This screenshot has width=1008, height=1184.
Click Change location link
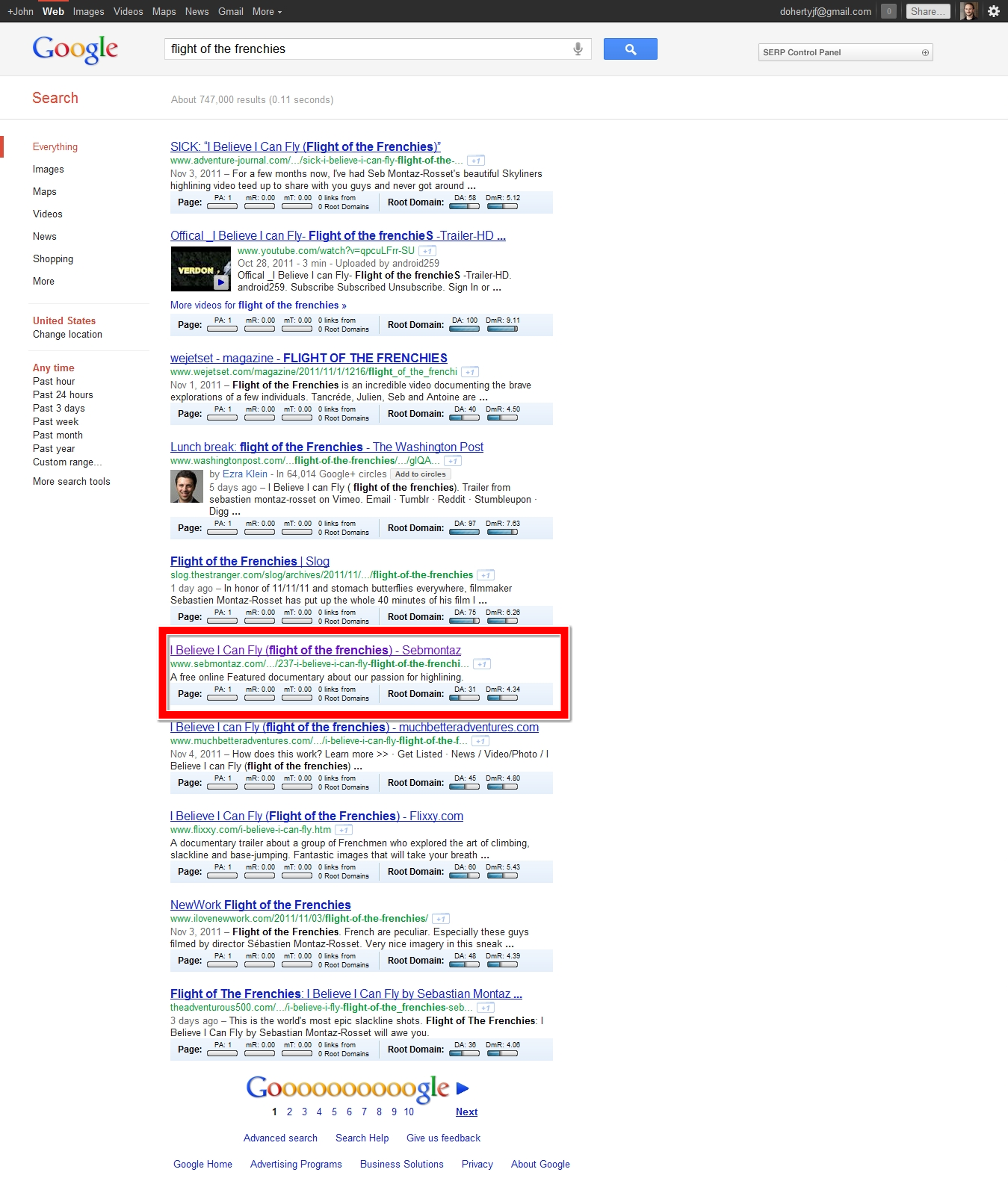67,335
